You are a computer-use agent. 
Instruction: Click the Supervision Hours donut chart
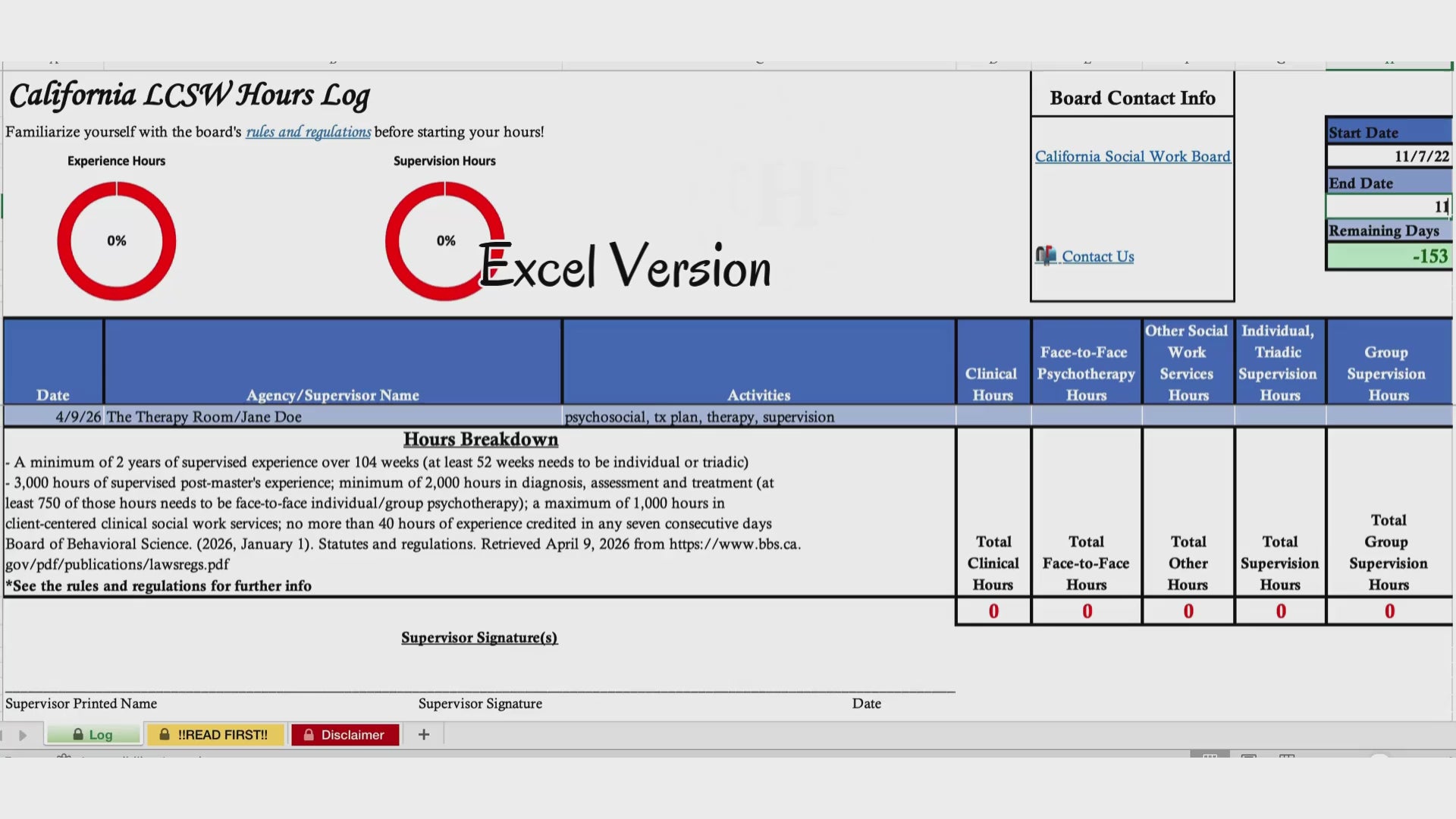[445, 241]
